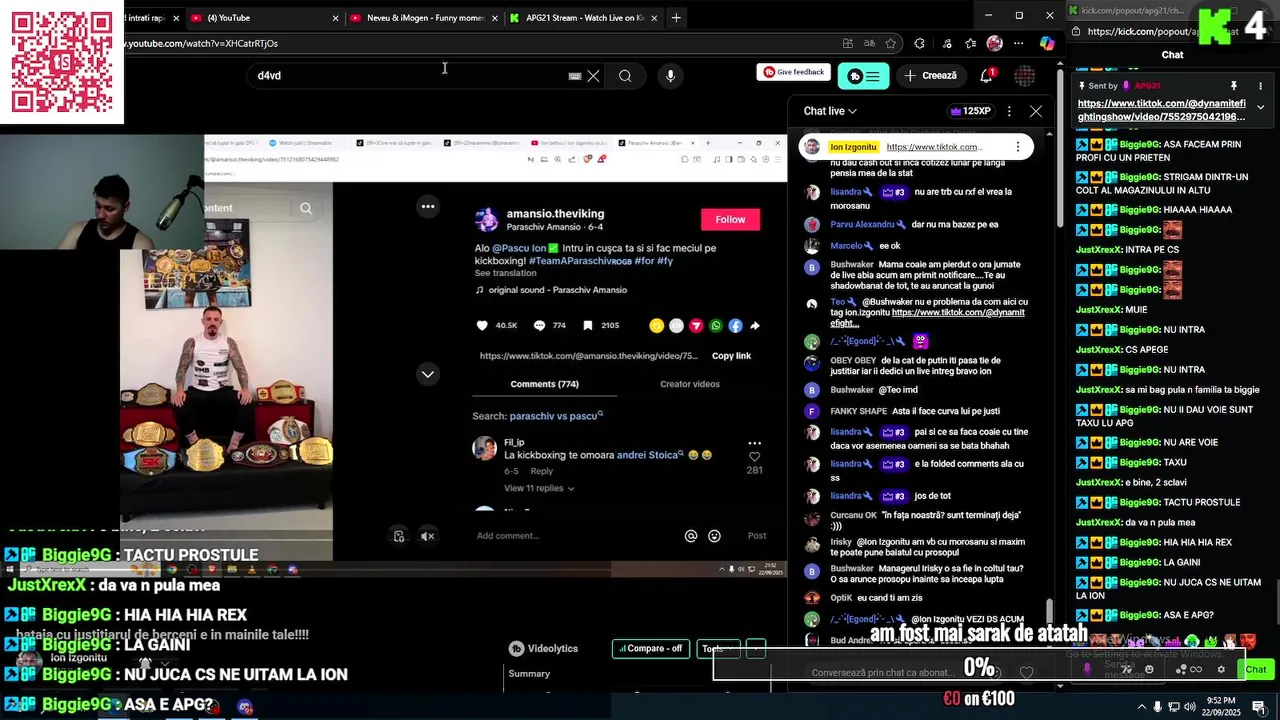Switch to the Creator videos tab

[x=690, y=384]
